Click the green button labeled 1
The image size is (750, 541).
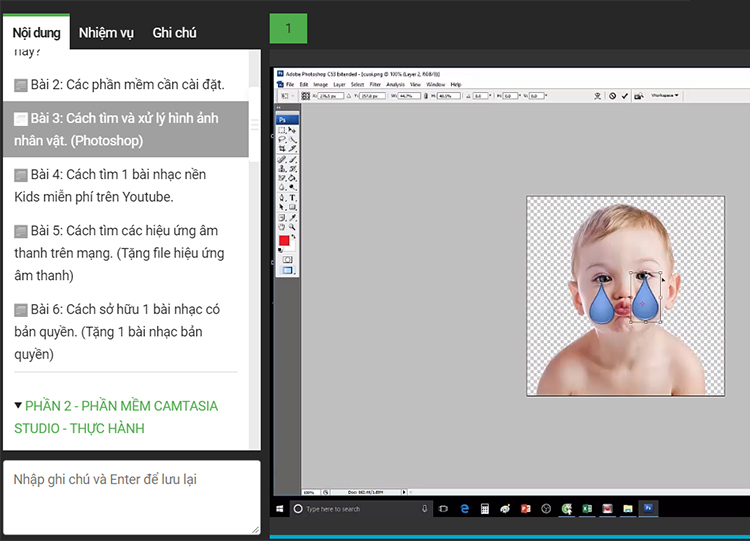[x=288, y=29]
